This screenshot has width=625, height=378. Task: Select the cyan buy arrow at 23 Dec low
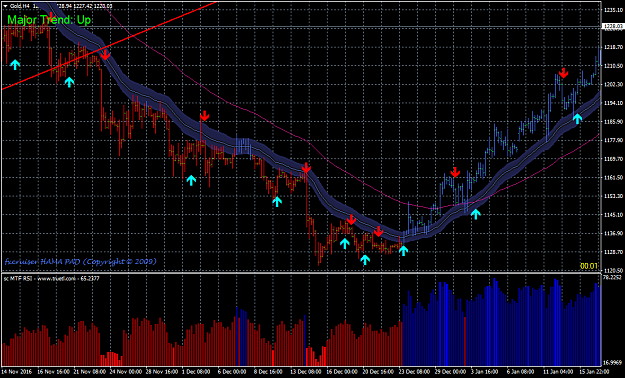click(x=403, y=250)
